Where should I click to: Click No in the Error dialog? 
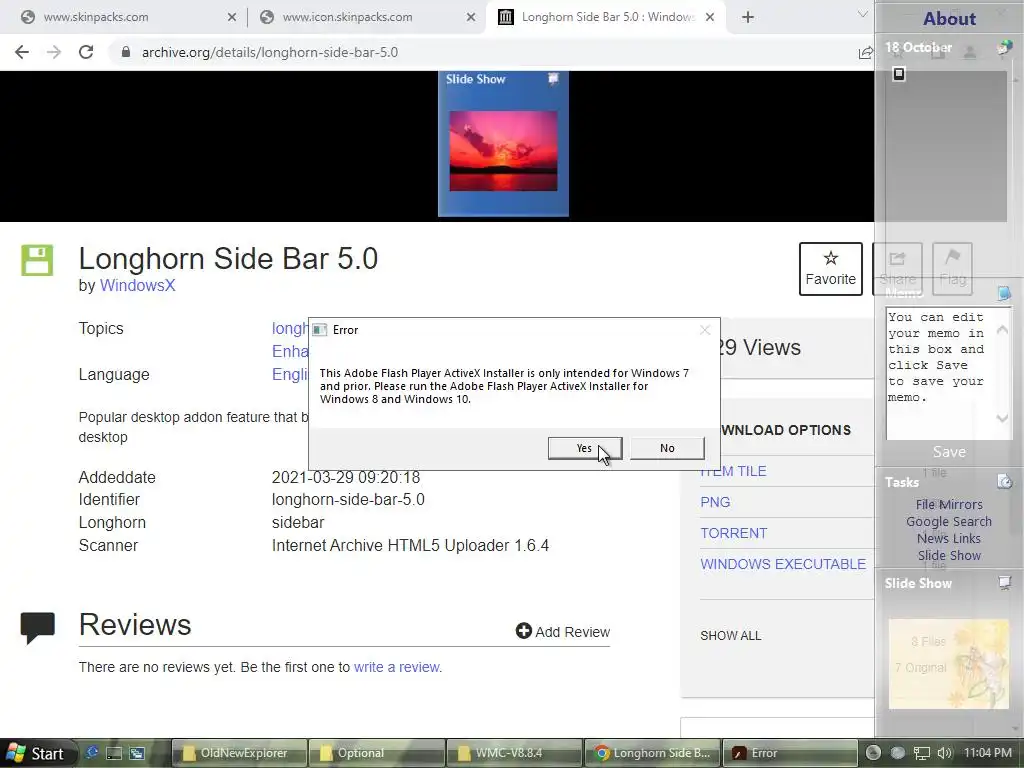click(x=667, y=448)
